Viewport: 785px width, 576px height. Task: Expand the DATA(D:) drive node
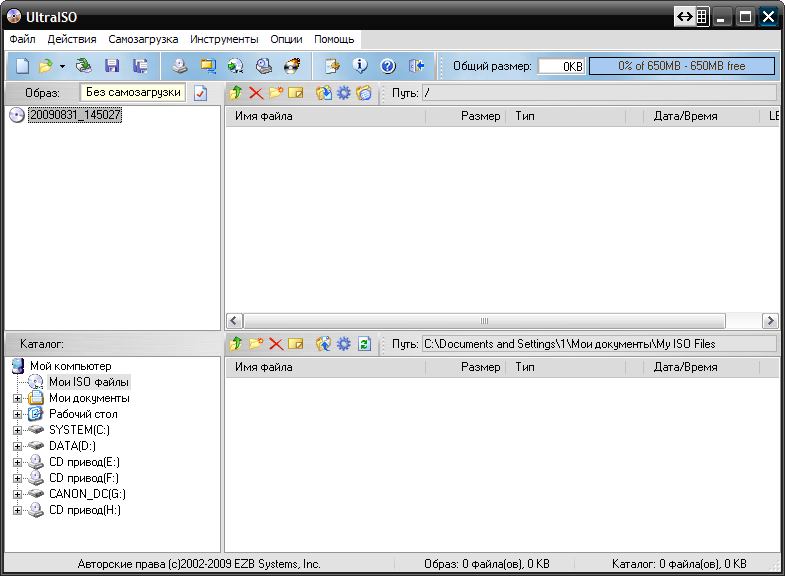pyautogui.click(x=18, y=446)
